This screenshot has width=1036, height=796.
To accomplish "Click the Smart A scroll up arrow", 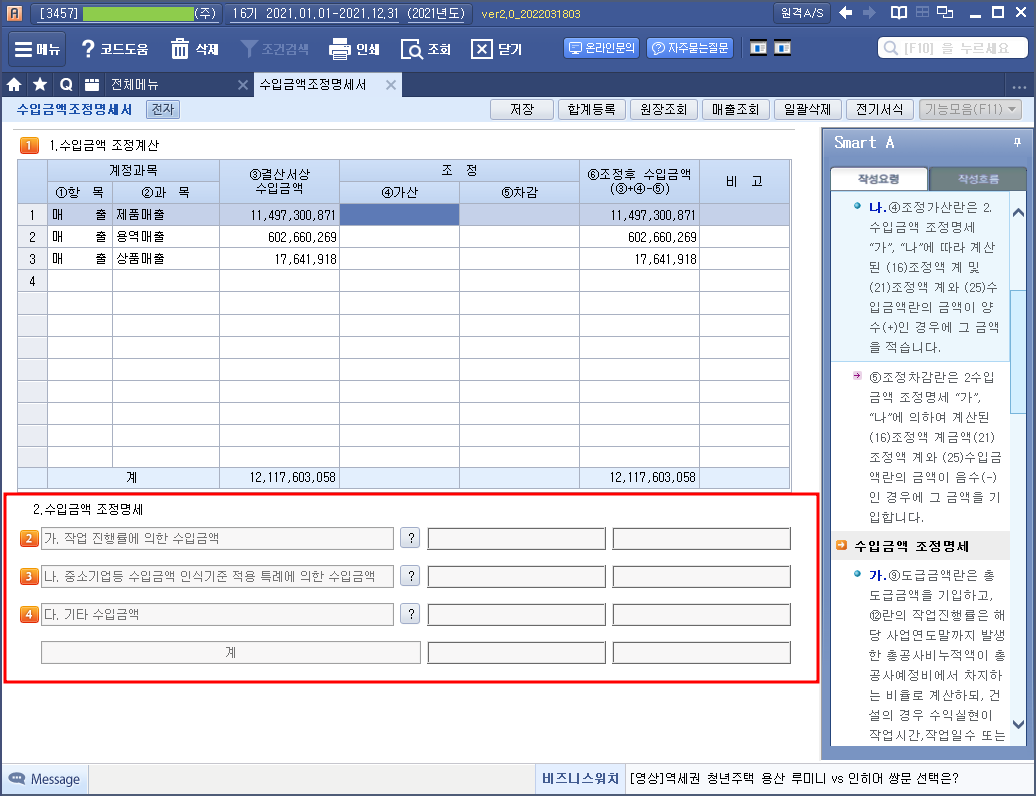I will coord(1018,213).
